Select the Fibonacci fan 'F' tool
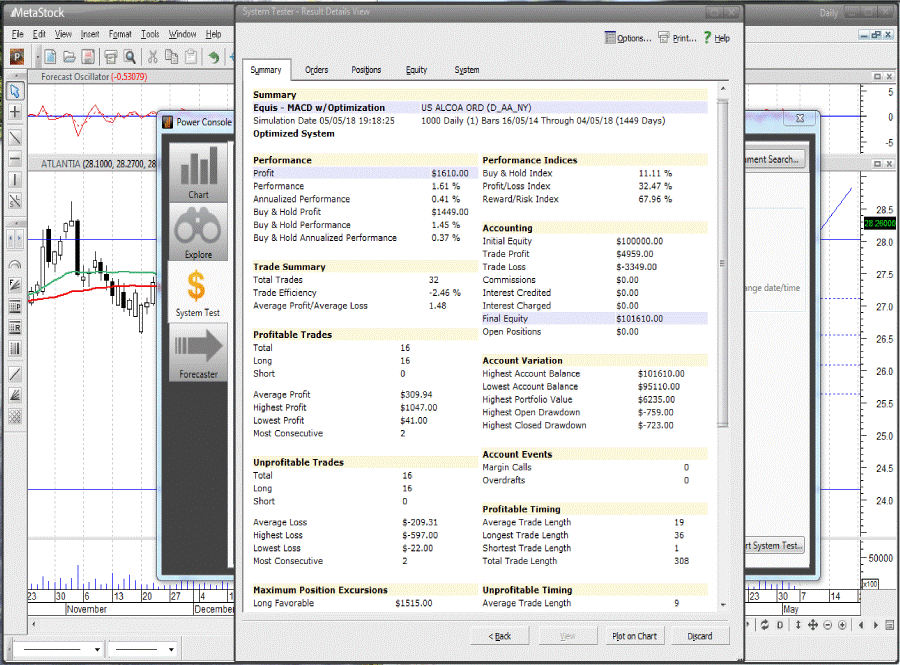900x665 pixels. [x=15, y=285]
